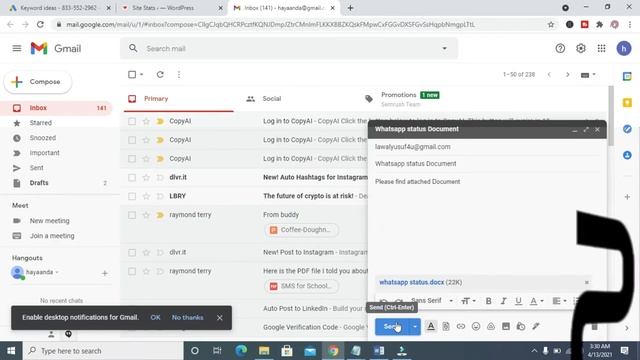Refresh the inbox list
Image resolution: width=640 pixels, height=360 pixels.
[160, 75]
